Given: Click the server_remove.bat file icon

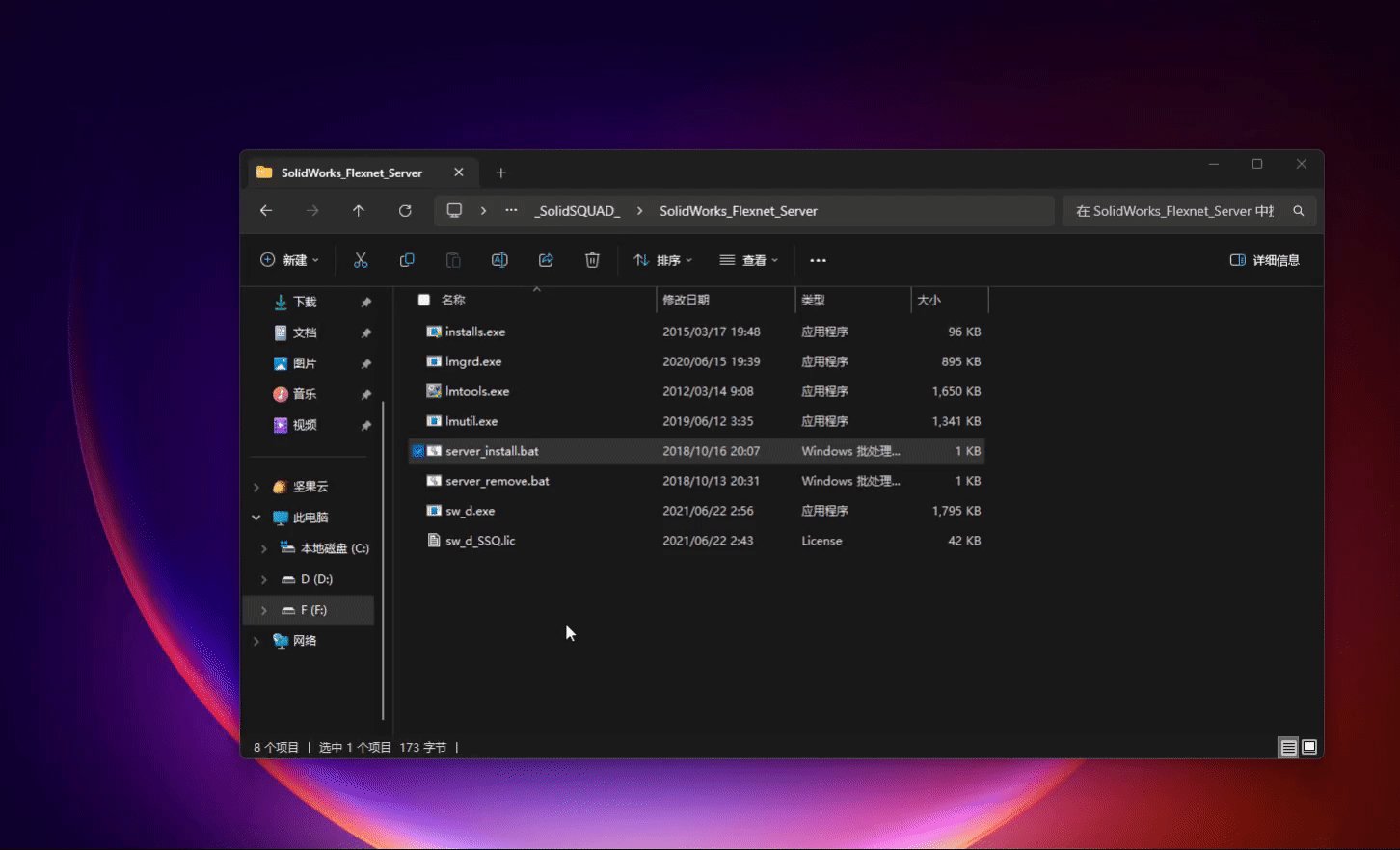Looking at the screenshot, I should point(434,481).
